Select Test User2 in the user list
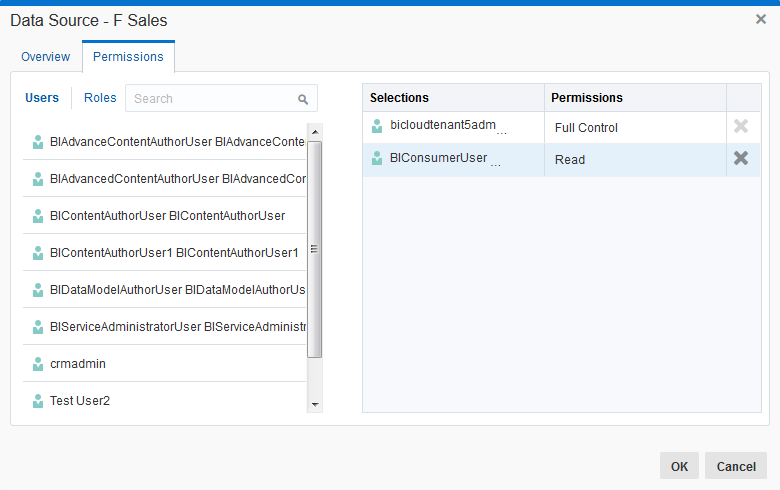The width and height of the screenshot is (780, 490). 165,400
